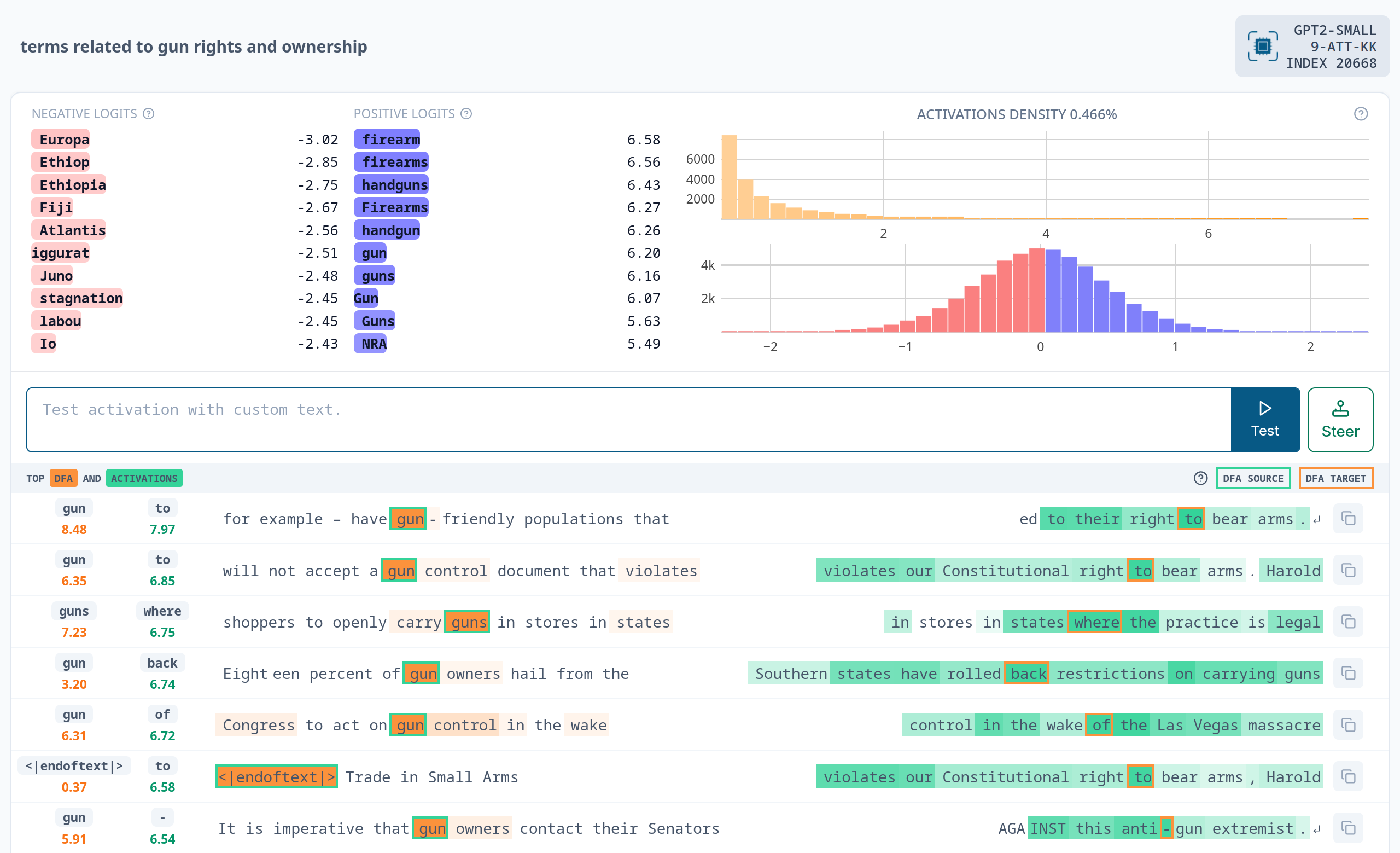Click the tallest orange activation histogram bar

coord(729,176)
